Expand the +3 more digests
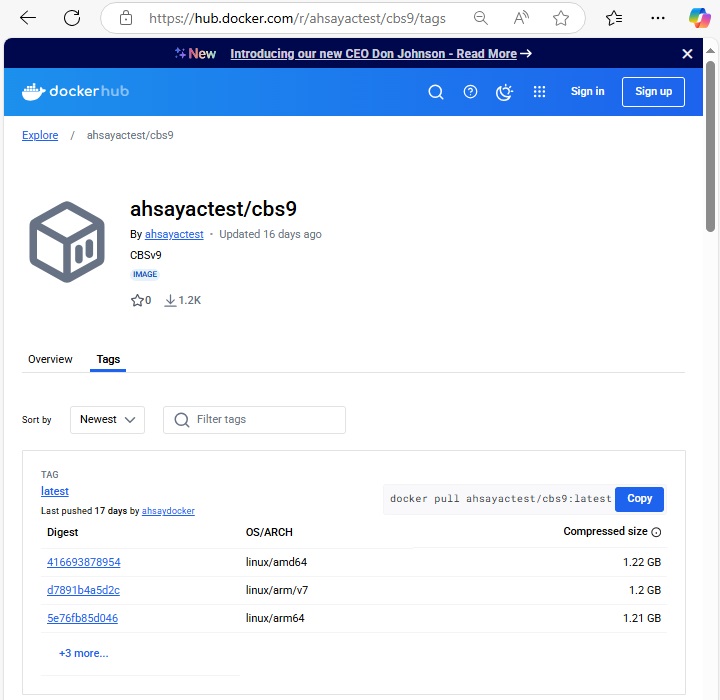 (84, 653)
